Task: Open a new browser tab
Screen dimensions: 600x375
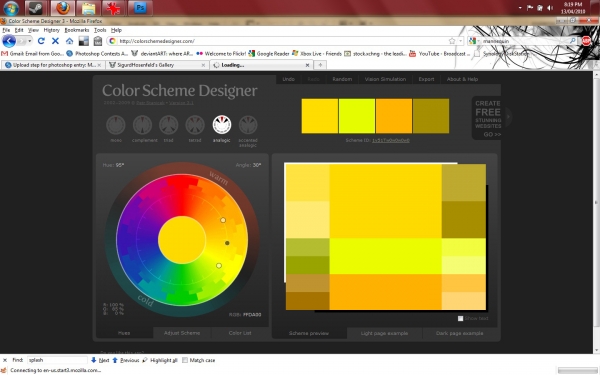Action: point(320,65)
